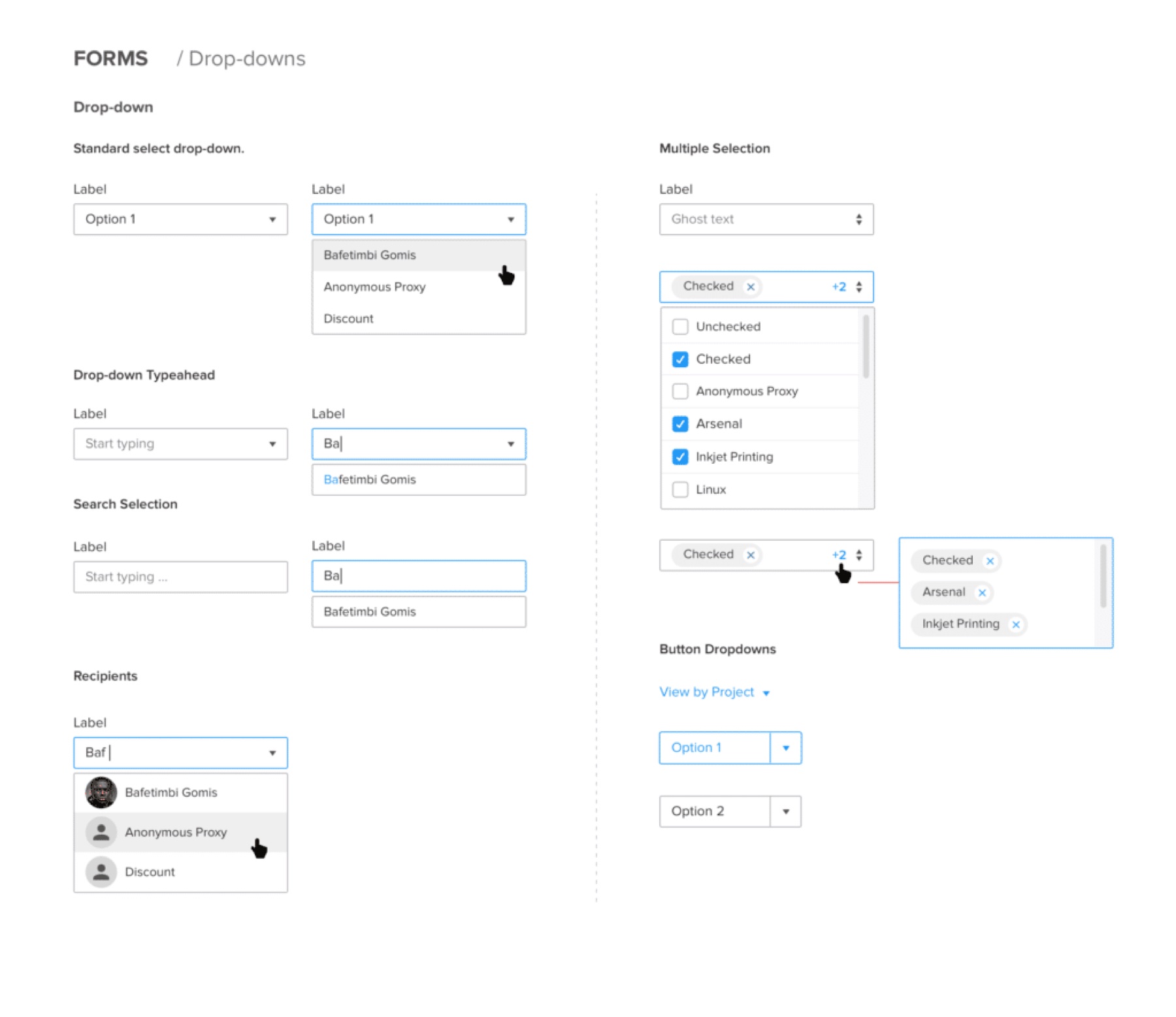Tick the Linux checkbox
This screenshot has width=1176, height=1017.
coord(680,489)
